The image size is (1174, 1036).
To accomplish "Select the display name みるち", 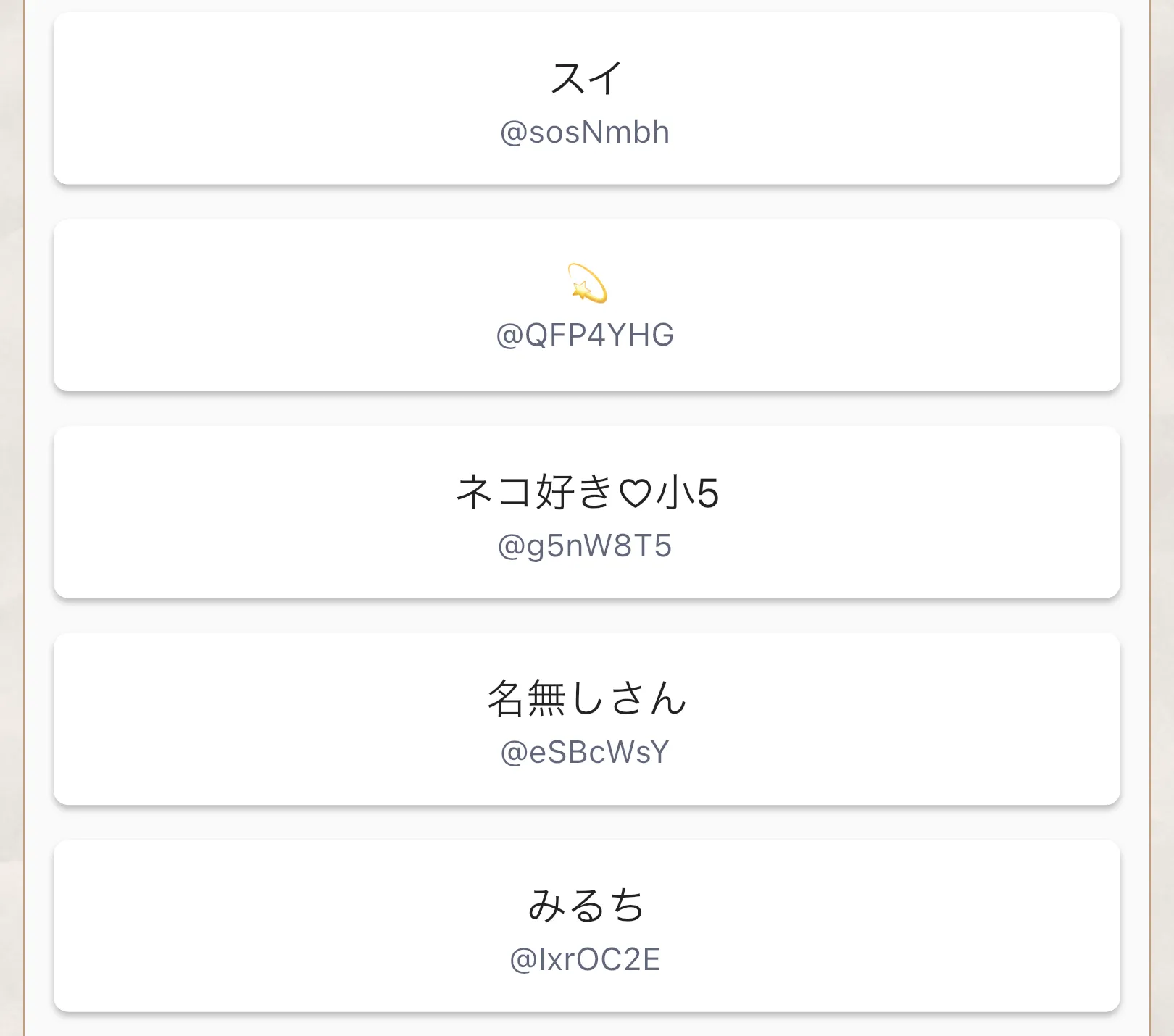I will click(x=586, y=906).
